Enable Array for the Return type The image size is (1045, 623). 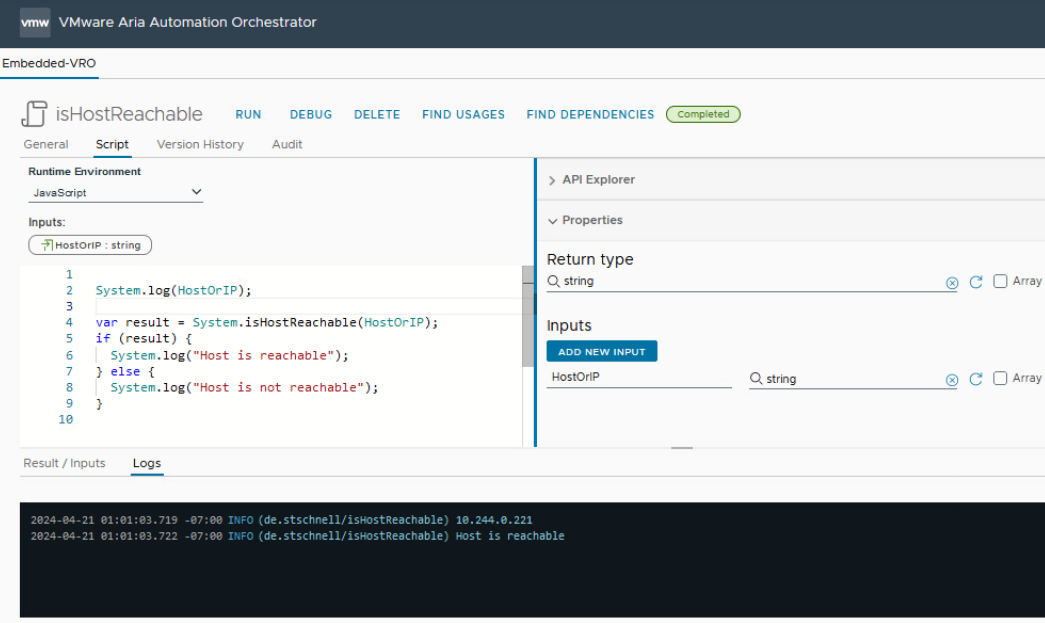click(x=1000, y=281)
